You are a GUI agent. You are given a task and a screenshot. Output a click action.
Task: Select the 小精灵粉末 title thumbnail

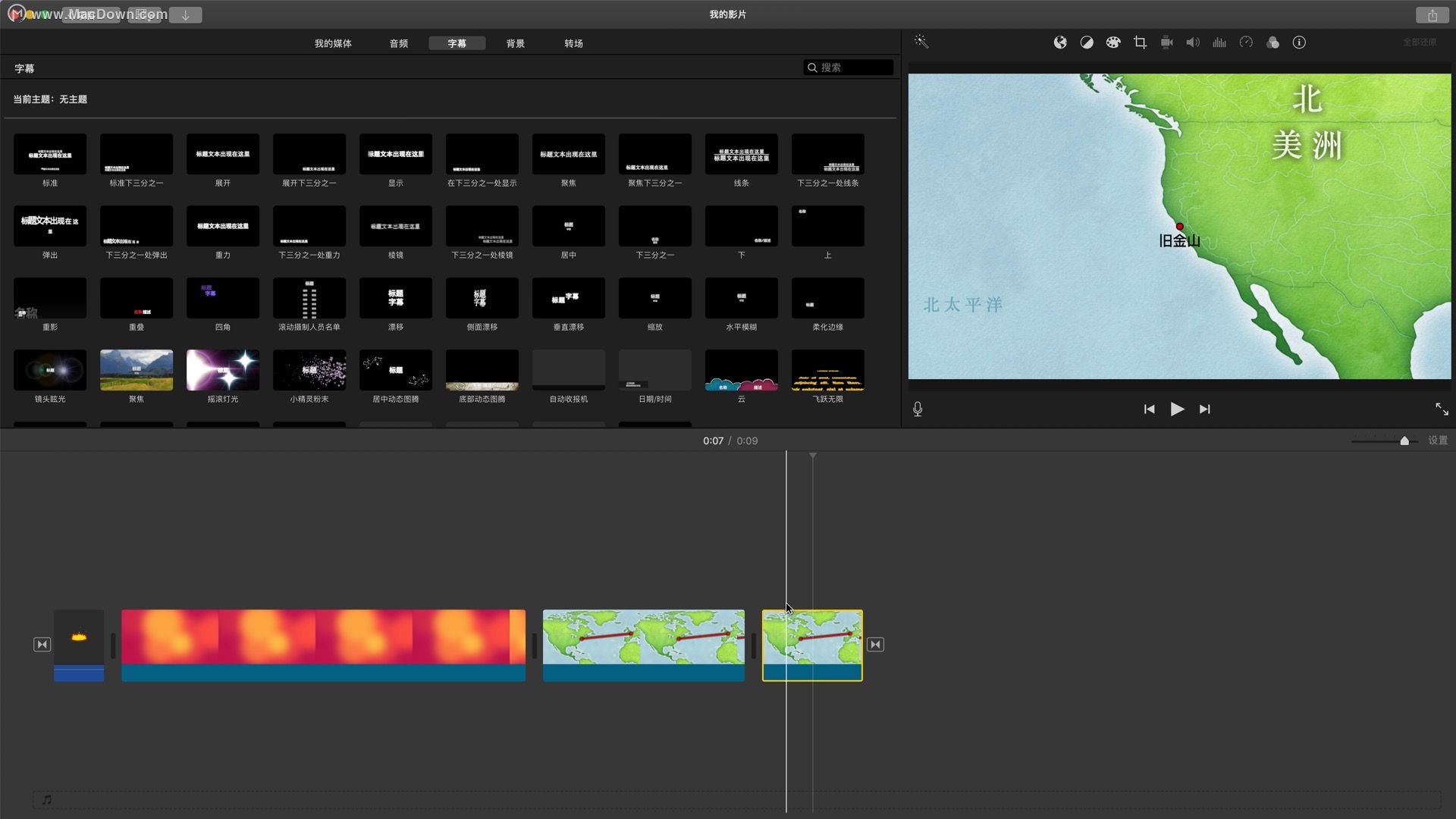(309, 370)
